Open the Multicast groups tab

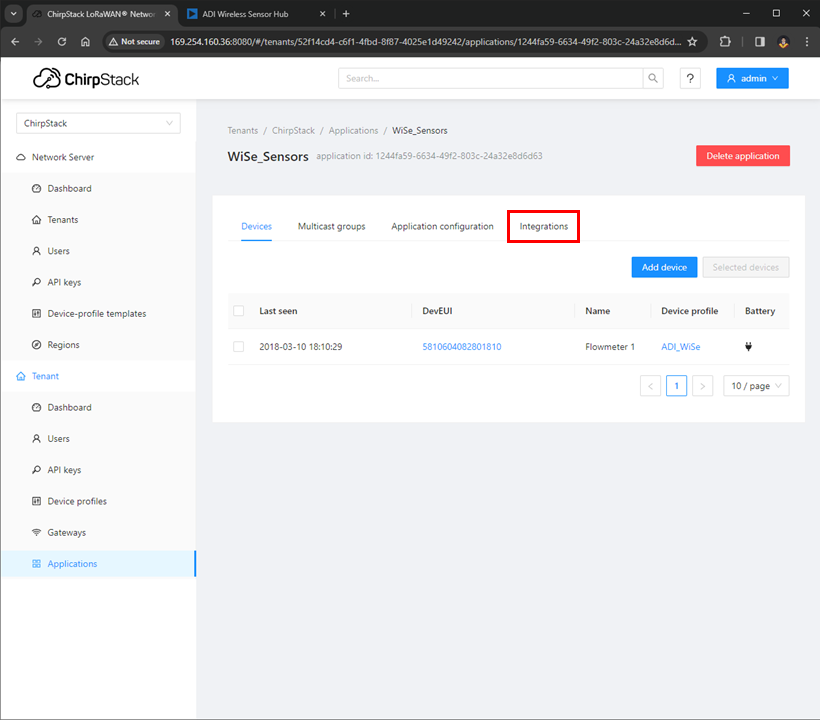[x=331, y=226]
